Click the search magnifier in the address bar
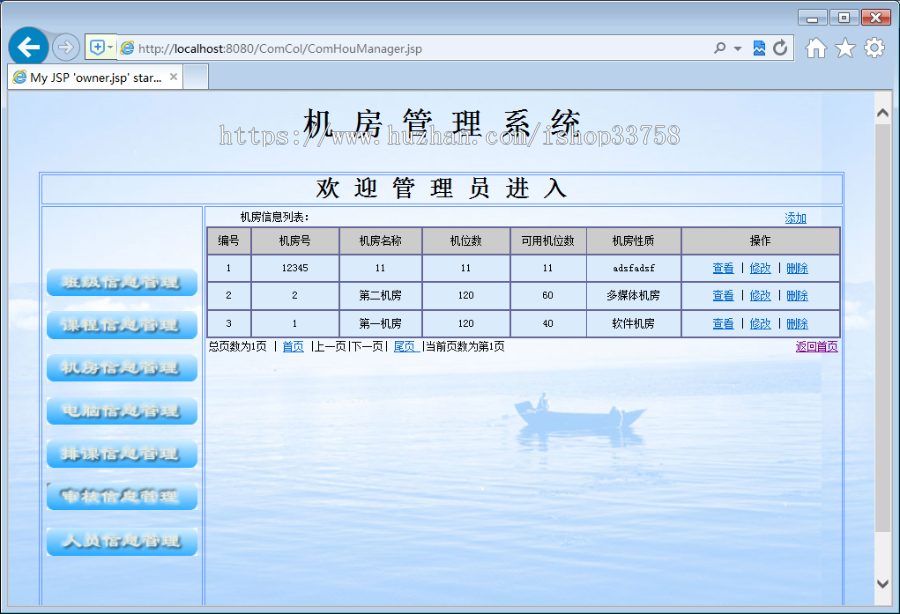 click(718, 47)
